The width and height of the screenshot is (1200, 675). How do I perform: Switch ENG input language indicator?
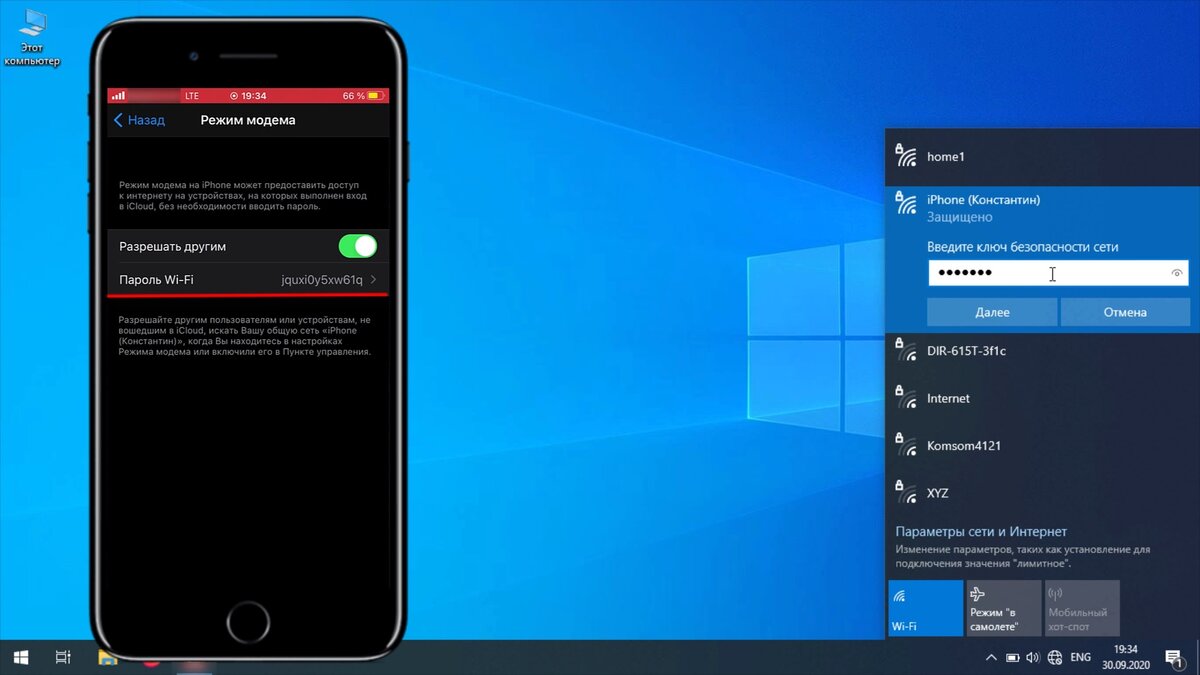pos(1081,658)
